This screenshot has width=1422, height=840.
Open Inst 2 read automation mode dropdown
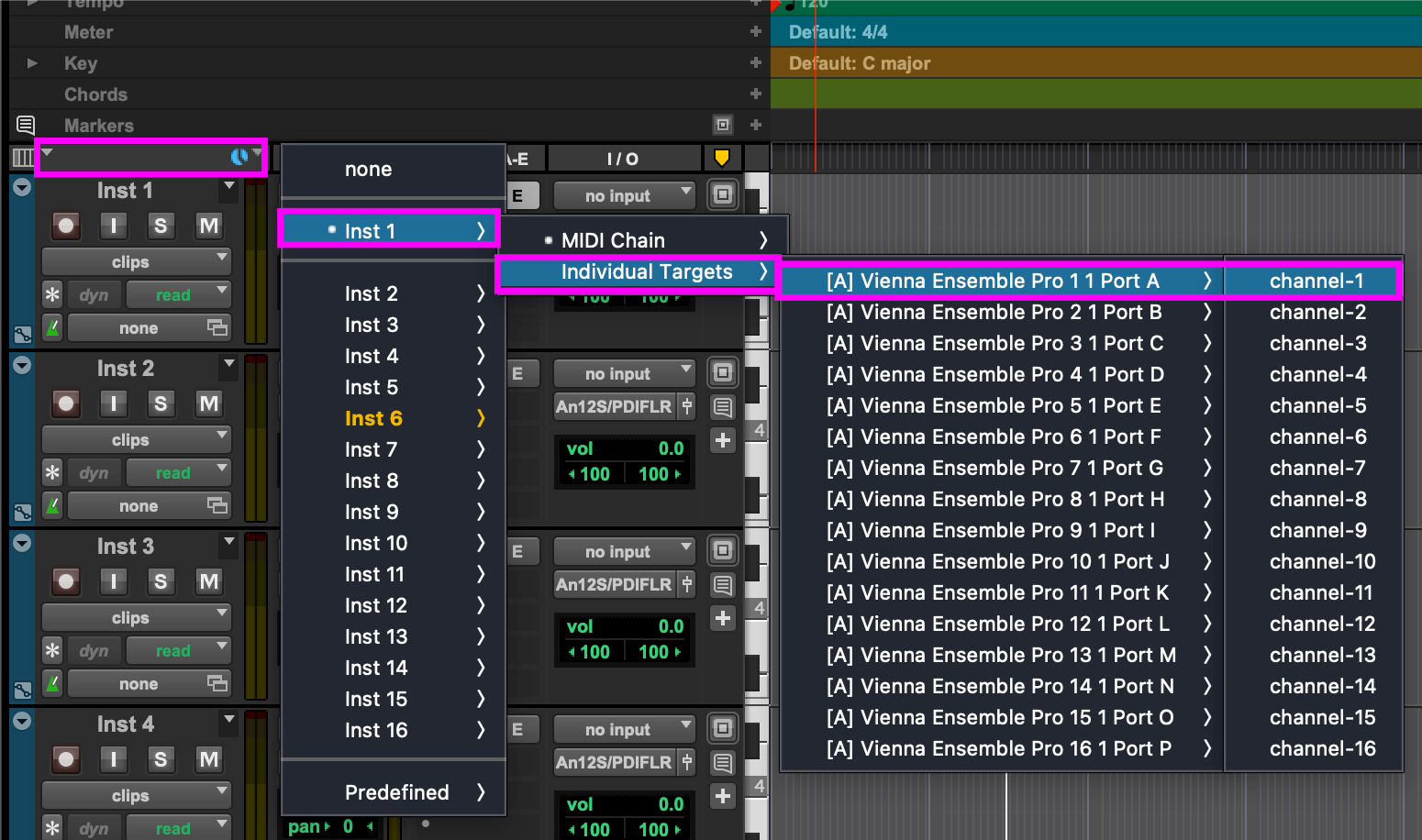pos(178,473)
